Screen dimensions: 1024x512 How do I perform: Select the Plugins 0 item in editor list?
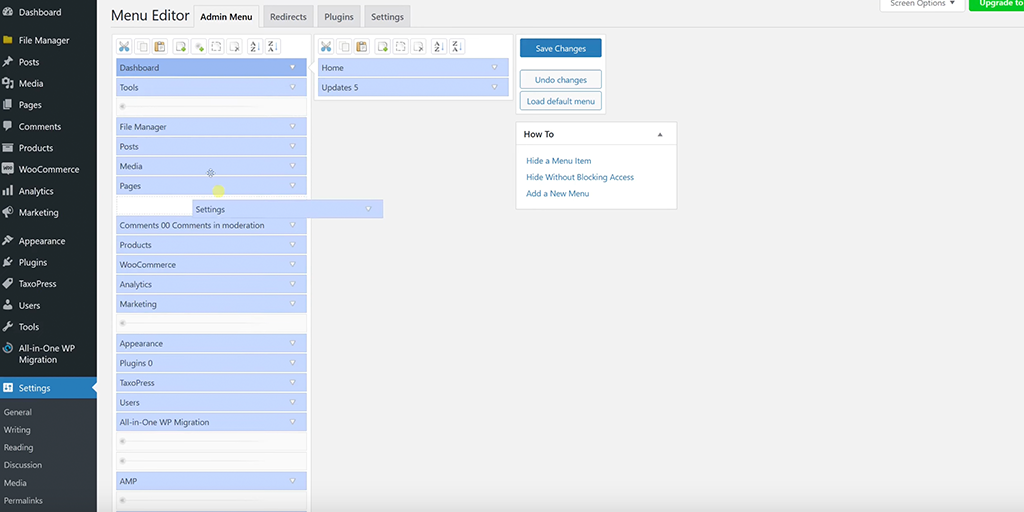tap(211, 363)
